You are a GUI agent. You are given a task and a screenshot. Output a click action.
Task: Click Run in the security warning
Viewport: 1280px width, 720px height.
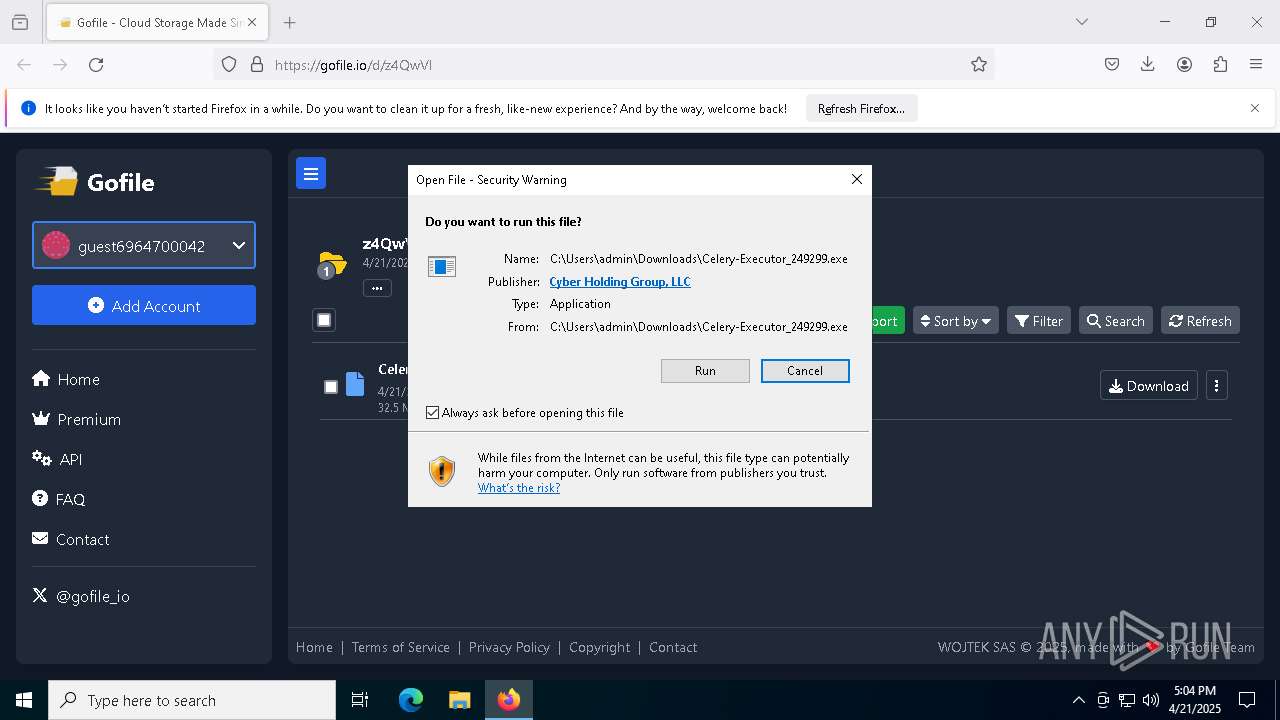[x=705, y=371]
